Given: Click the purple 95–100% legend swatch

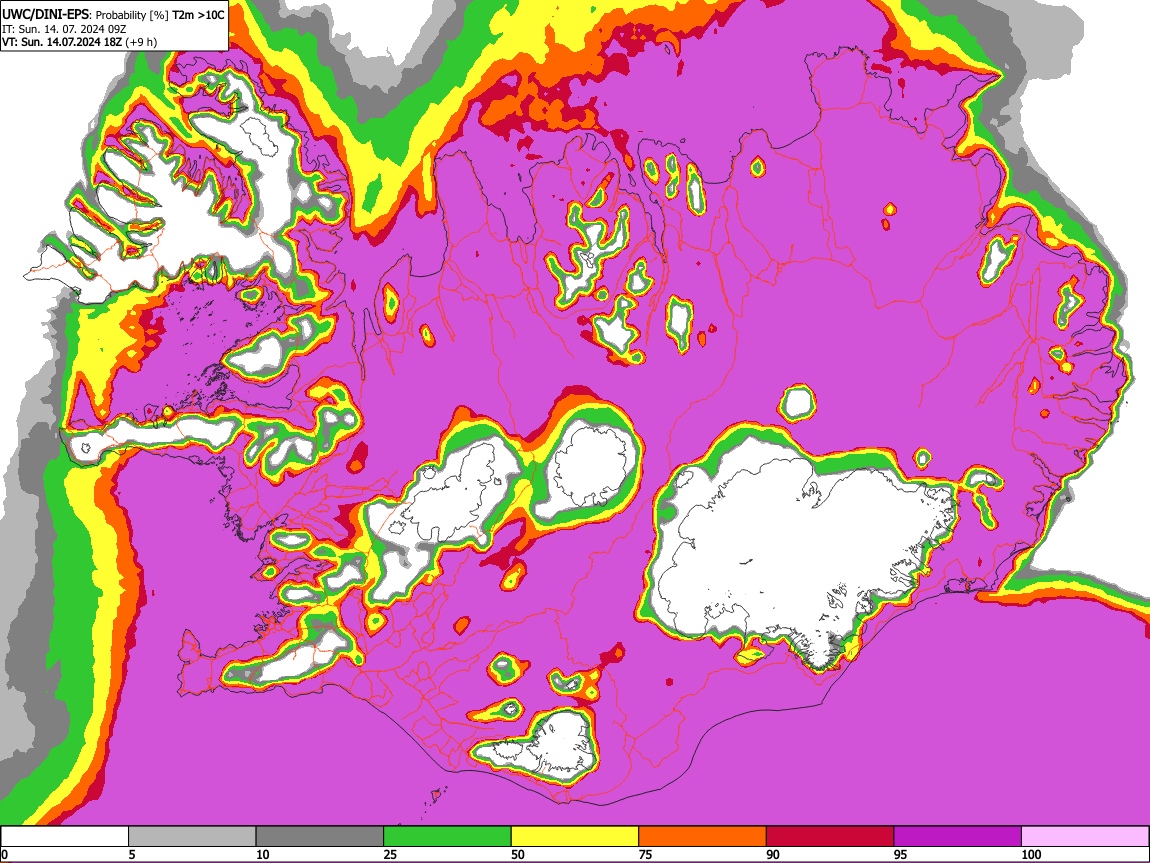Looking at the screenshot, I should click(958, 837).
